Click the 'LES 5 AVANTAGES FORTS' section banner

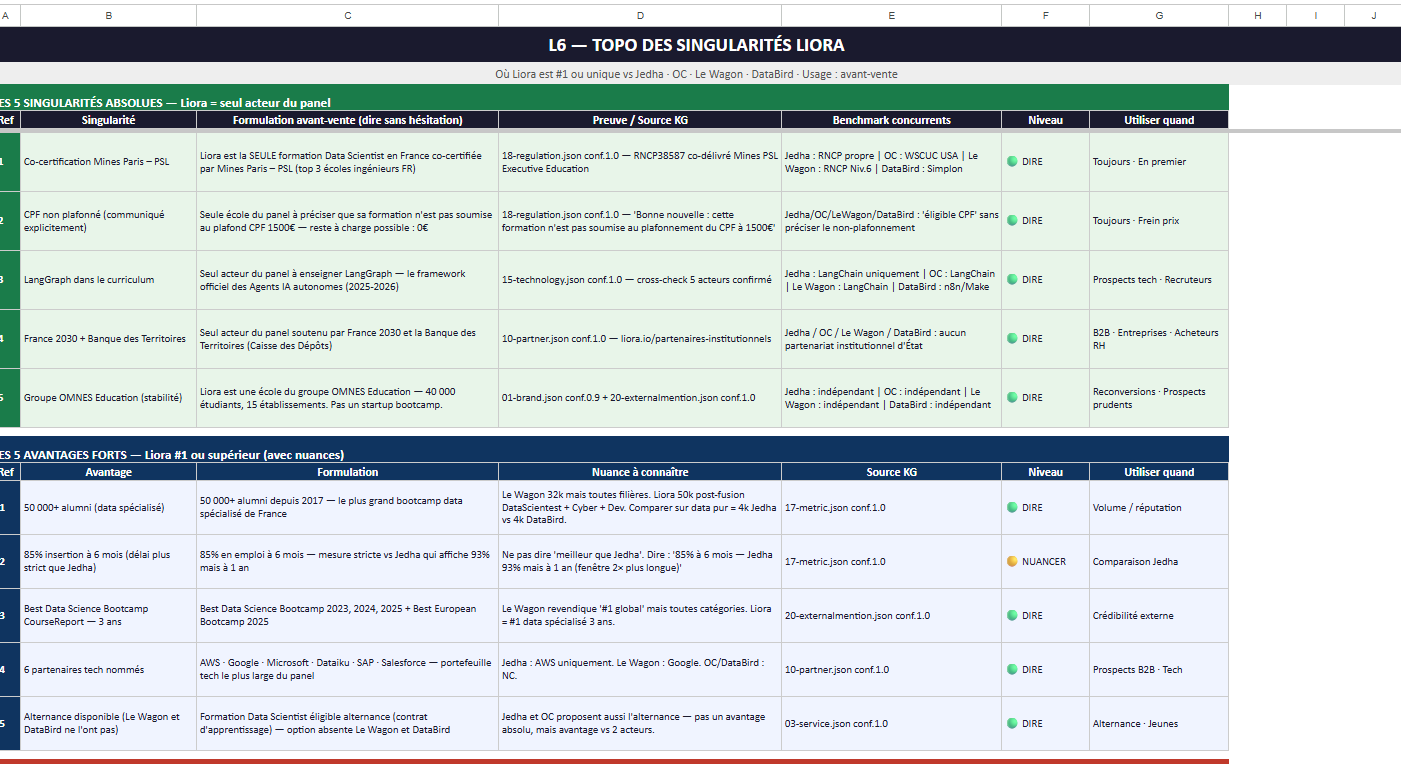tap(614, 454)
